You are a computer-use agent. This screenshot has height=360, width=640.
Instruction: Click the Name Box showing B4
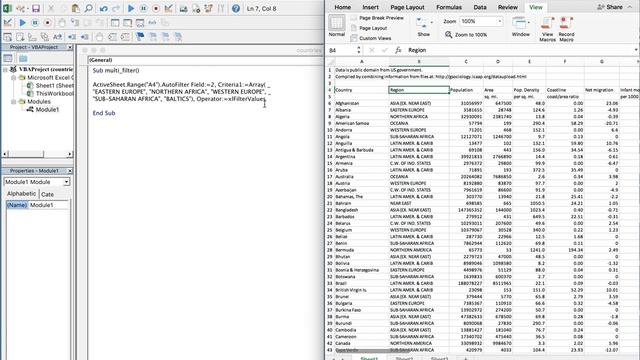(x=342, y=50)
